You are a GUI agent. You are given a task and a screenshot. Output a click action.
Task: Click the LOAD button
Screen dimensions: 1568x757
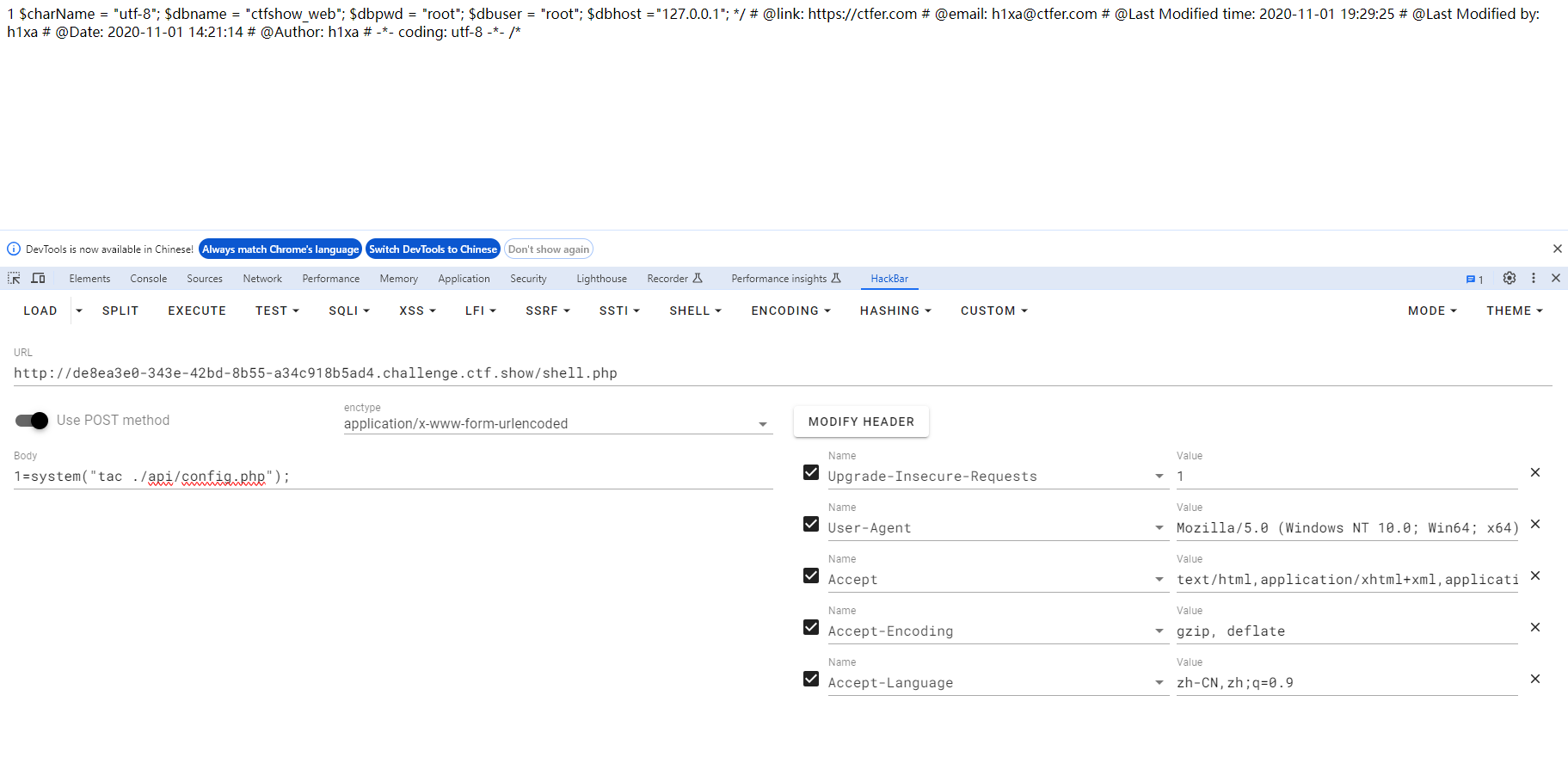click(x=40, y=311)
